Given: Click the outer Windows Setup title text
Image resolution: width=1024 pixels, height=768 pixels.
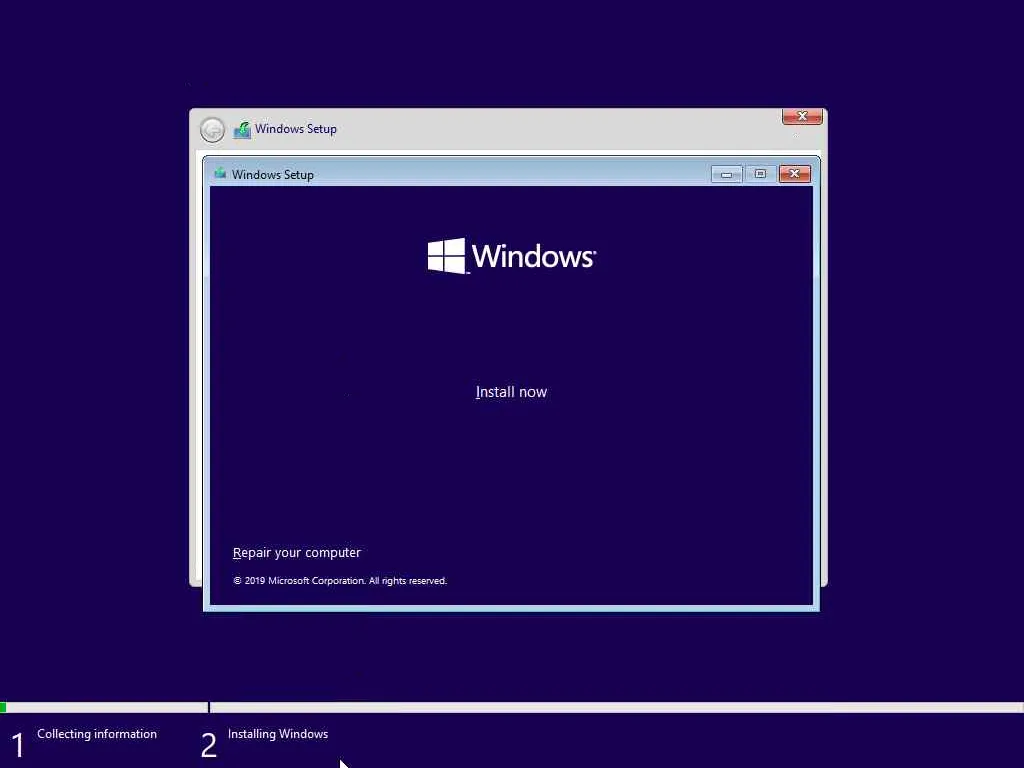Looking at the screenshot, I should click(296, 129).
